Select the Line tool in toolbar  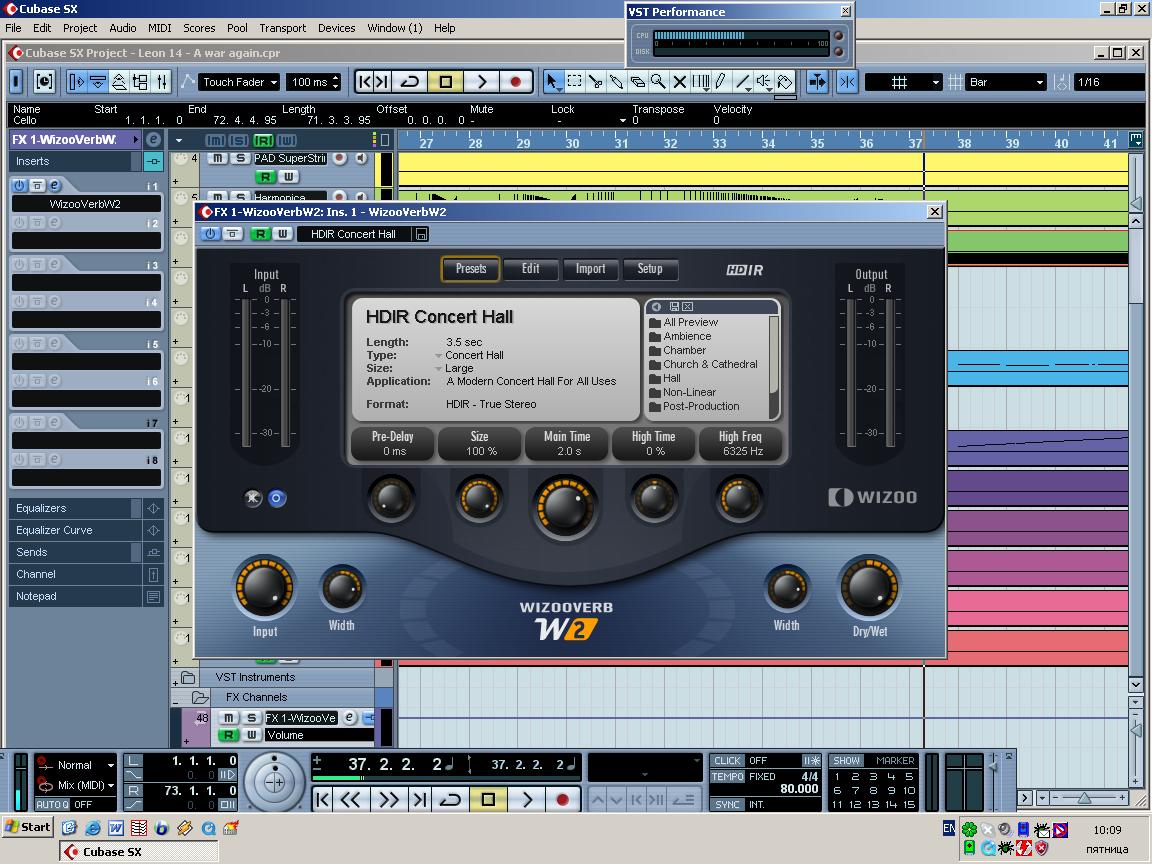[x=744, y=82]
